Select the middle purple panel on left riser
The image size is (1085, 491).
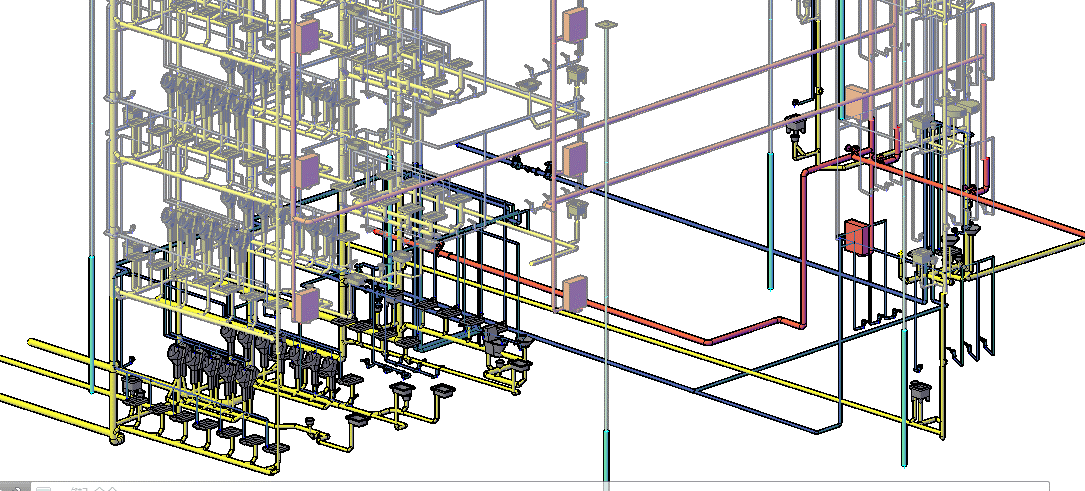point(306,170)
